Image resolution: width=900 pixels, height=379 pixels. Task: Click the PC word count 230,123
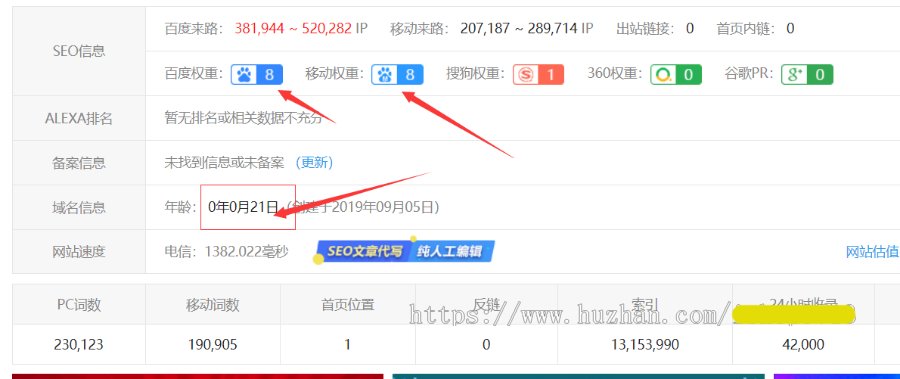79,345
